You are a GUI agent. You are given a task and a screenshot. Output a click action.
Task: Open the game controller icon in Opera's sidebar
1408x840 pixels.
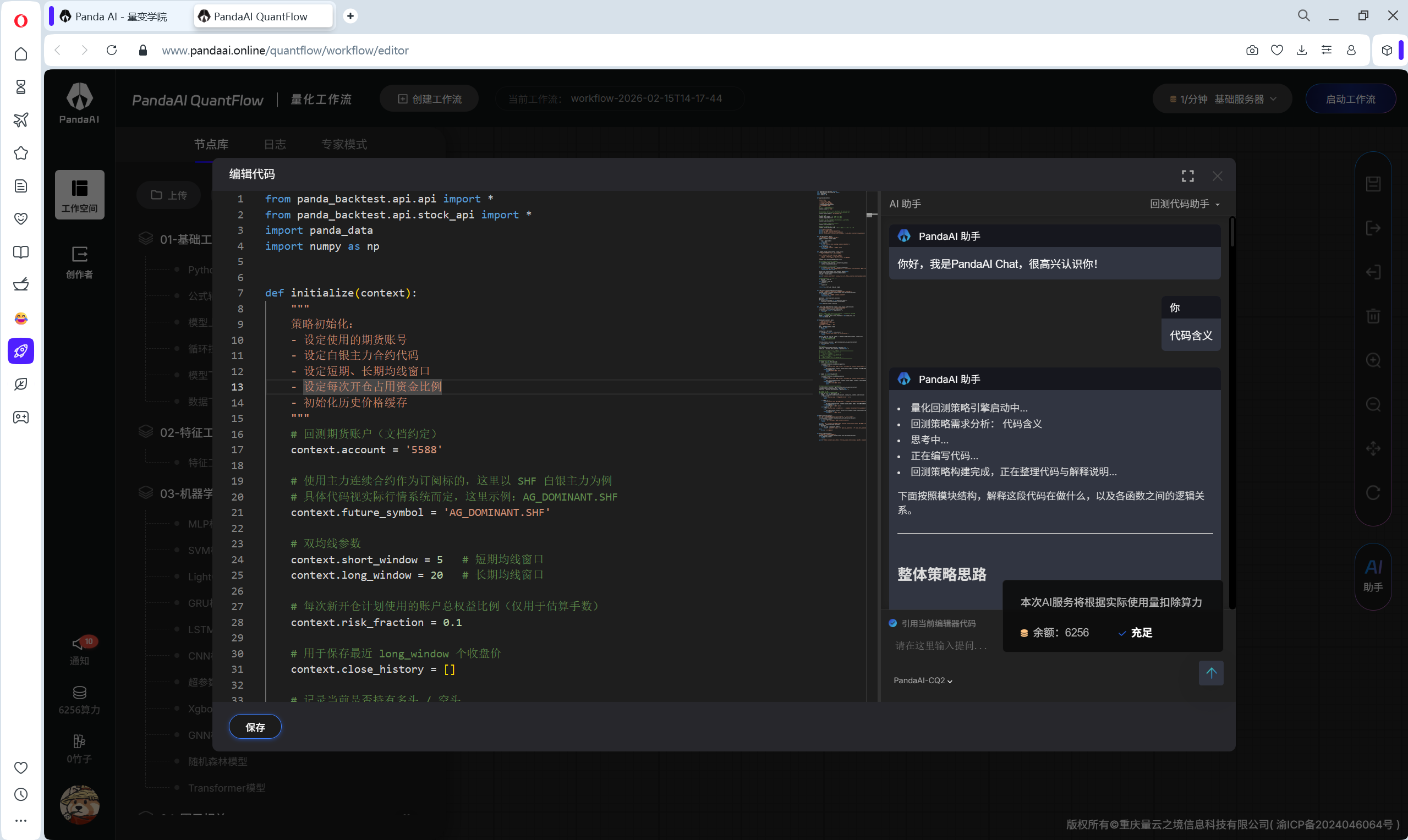pyautogui.click(x=21, y=417)
